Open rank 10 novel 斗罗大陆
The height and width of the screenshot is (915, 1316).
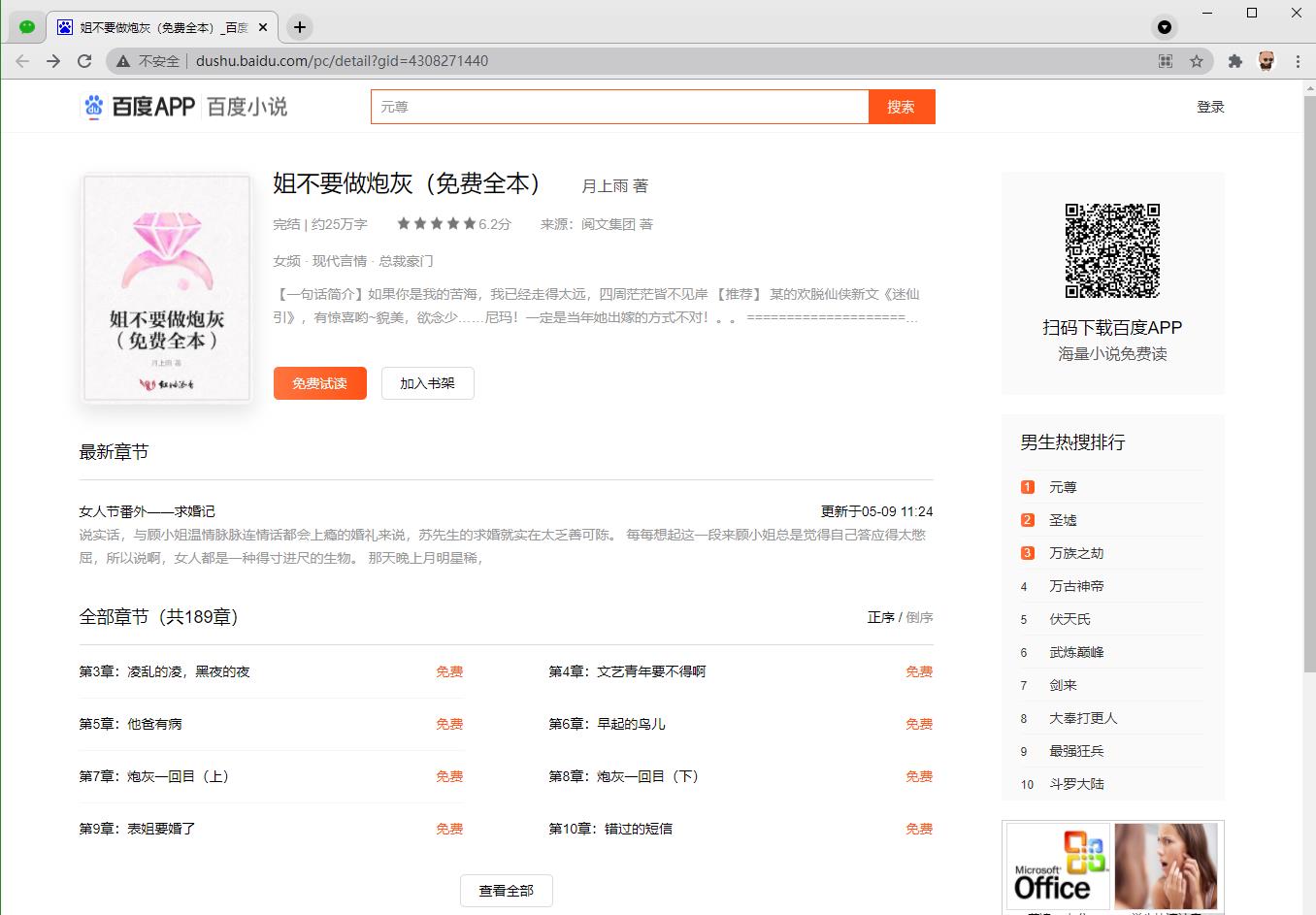pyautogui.click(x=1076, y=784)
